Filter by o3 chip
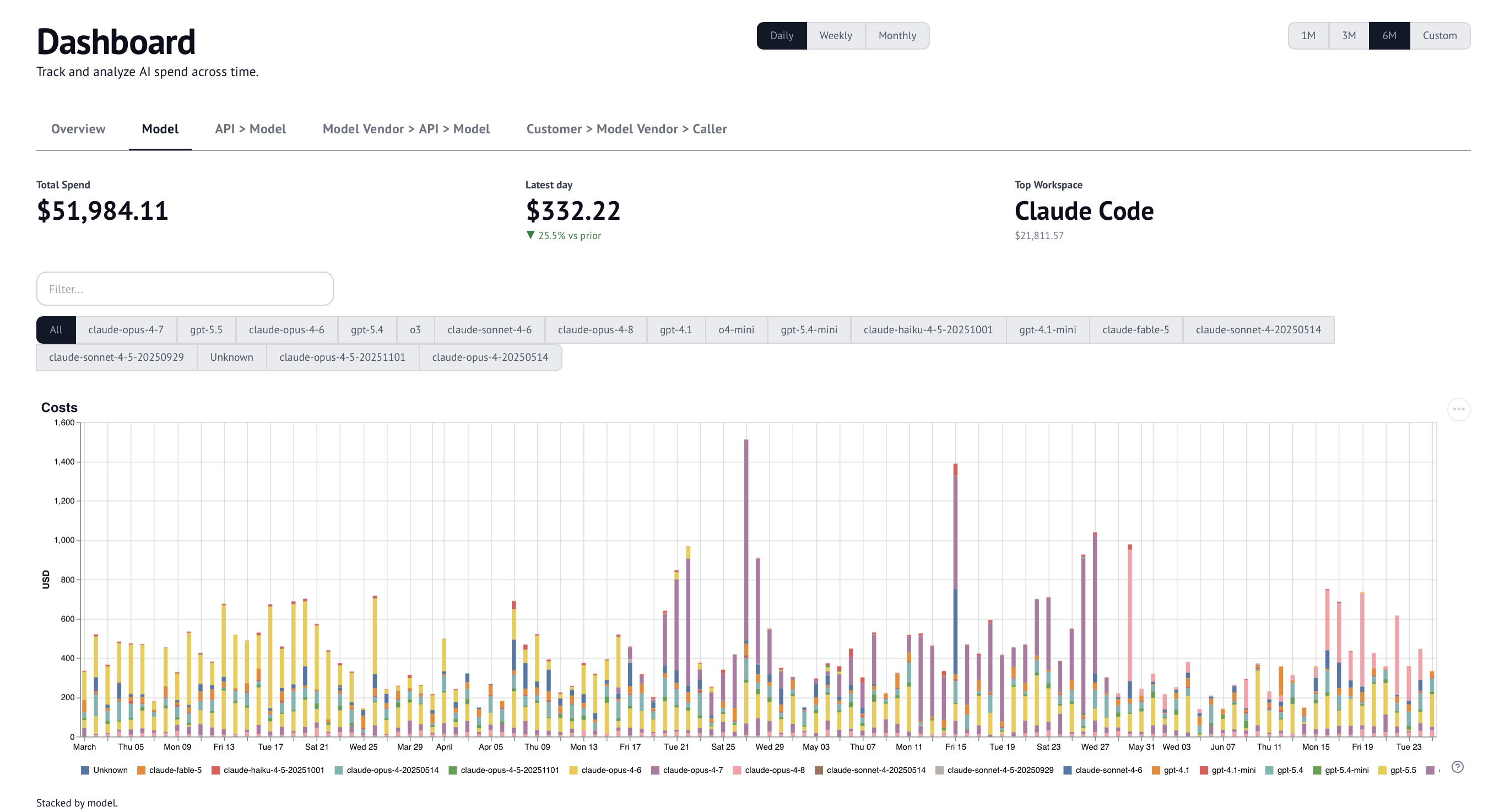This screenshot has width=1494, height=812. pyautogui.click(x=415, y=330)
